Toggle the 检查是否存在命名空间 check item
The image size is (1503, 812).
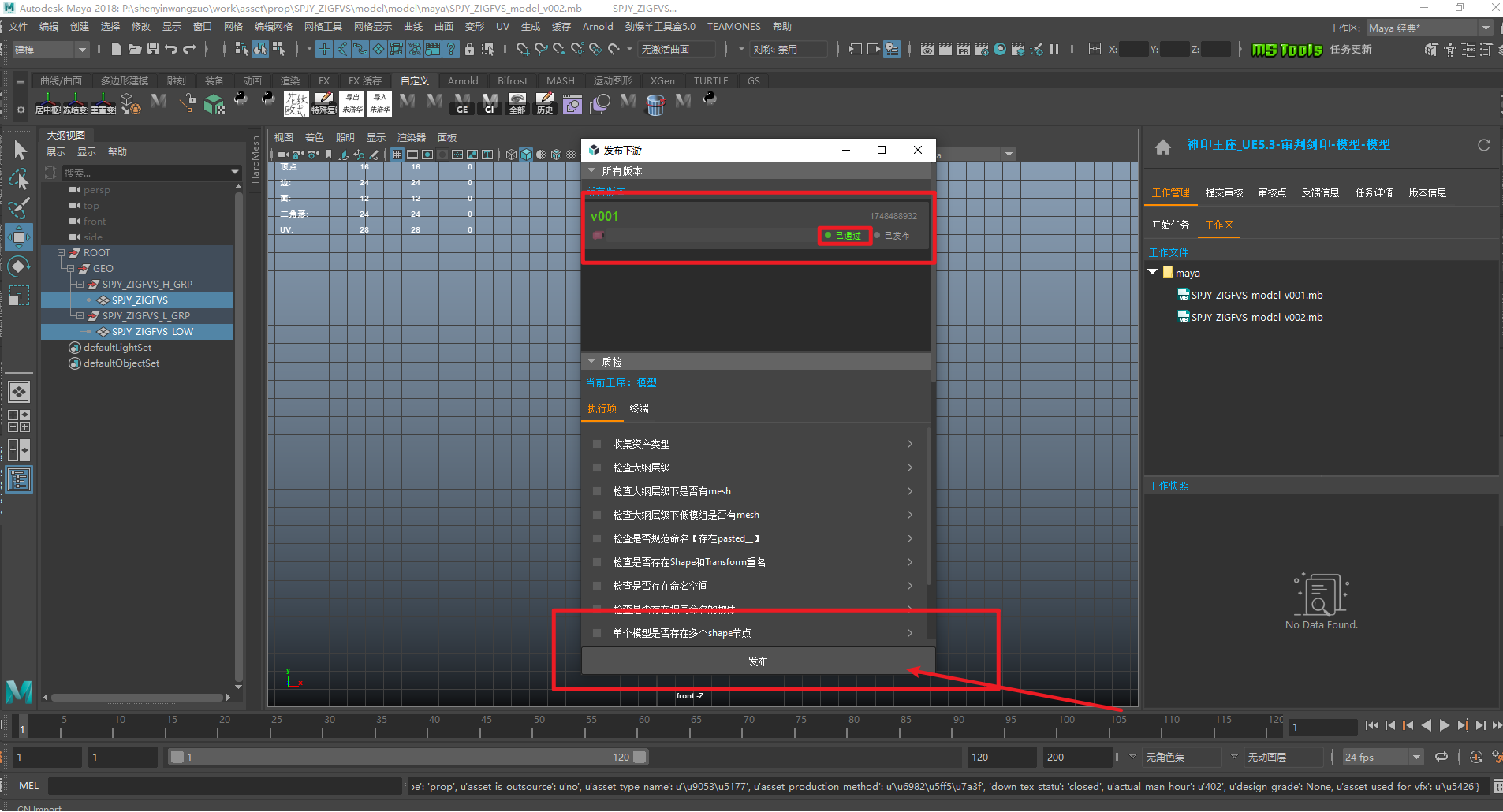click(597, 586)
